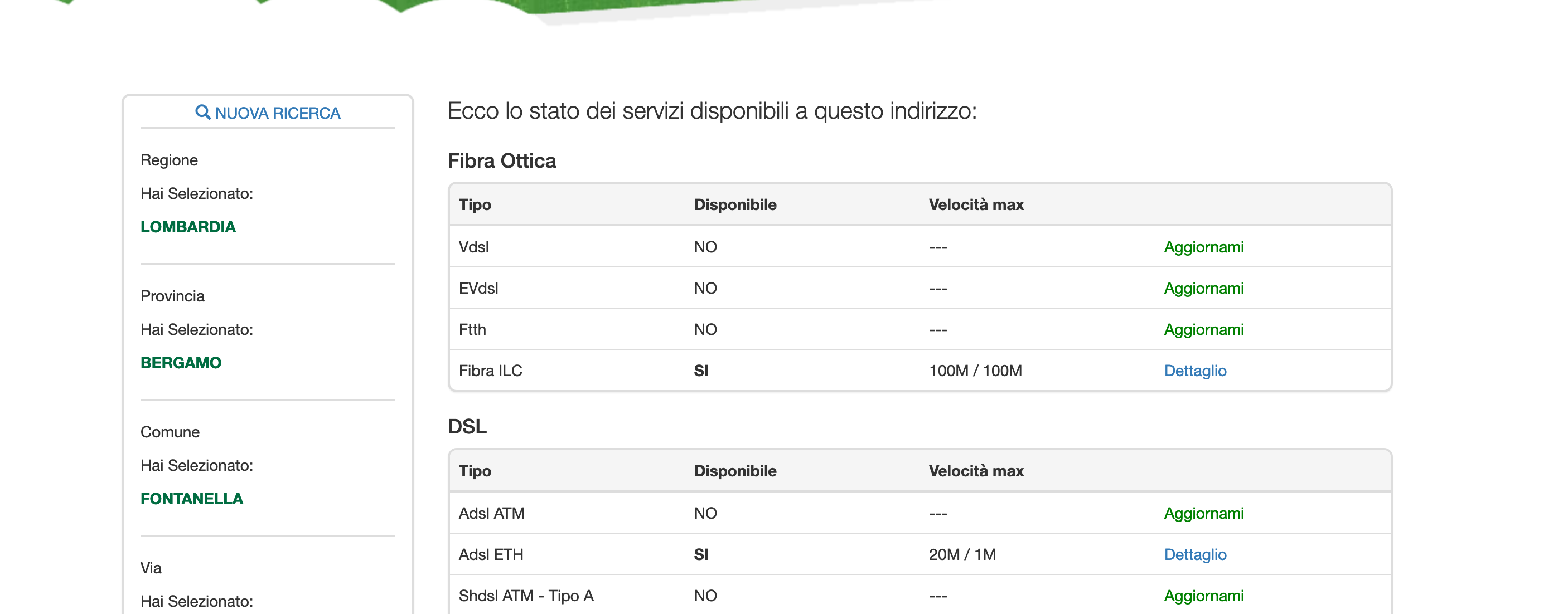Click the Fibra ILC row label
This screenshot has height=614, width=1568.
pyautogui.click(x=490, y=371)
